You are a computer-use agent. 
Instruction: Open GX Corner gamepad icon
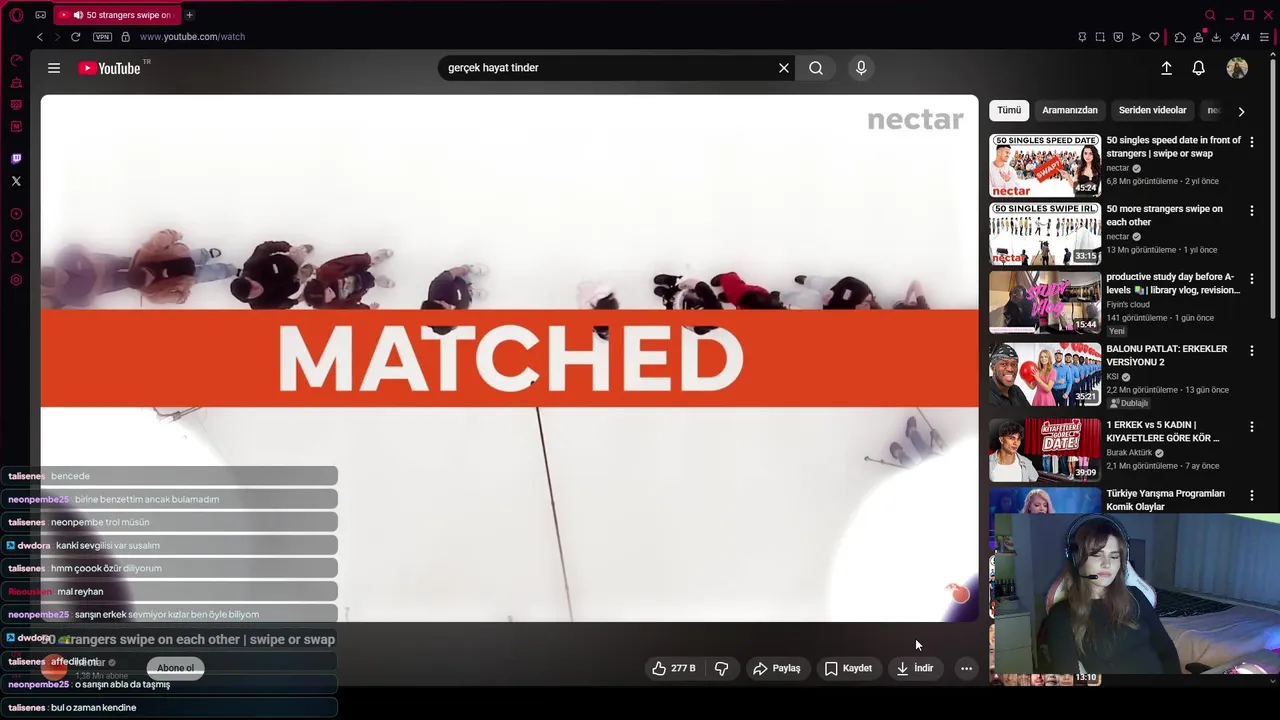(x=41, y=15)
